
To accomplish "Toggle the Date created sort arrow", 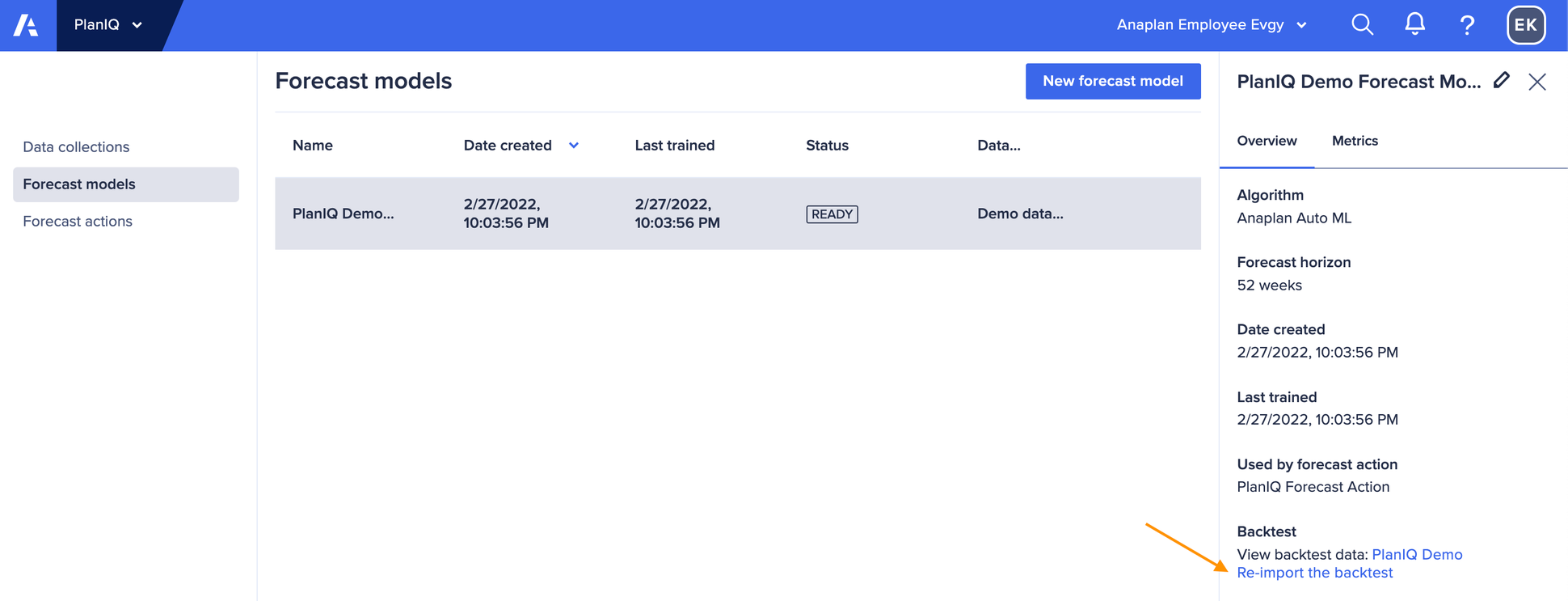I will (574, 146).
